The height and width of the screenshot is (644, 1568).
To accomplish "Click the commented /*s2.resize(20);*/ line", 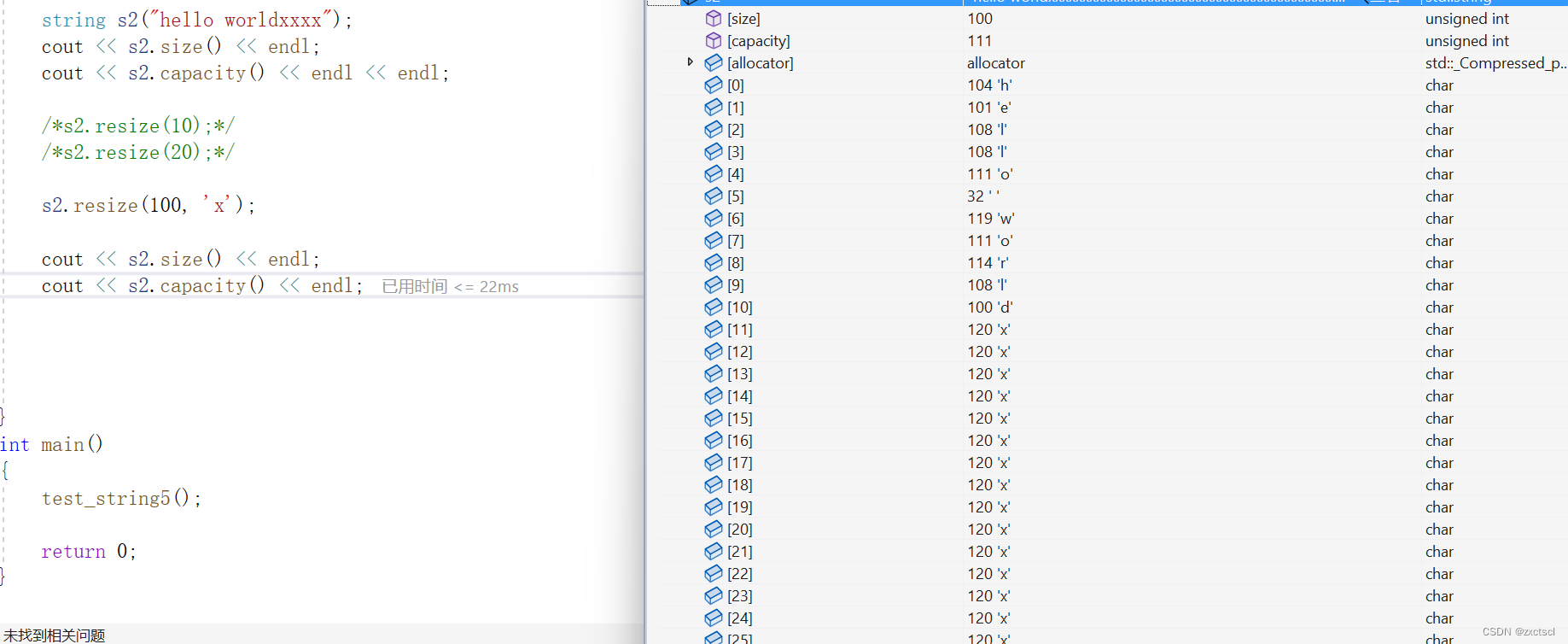I will coord(138,152).
